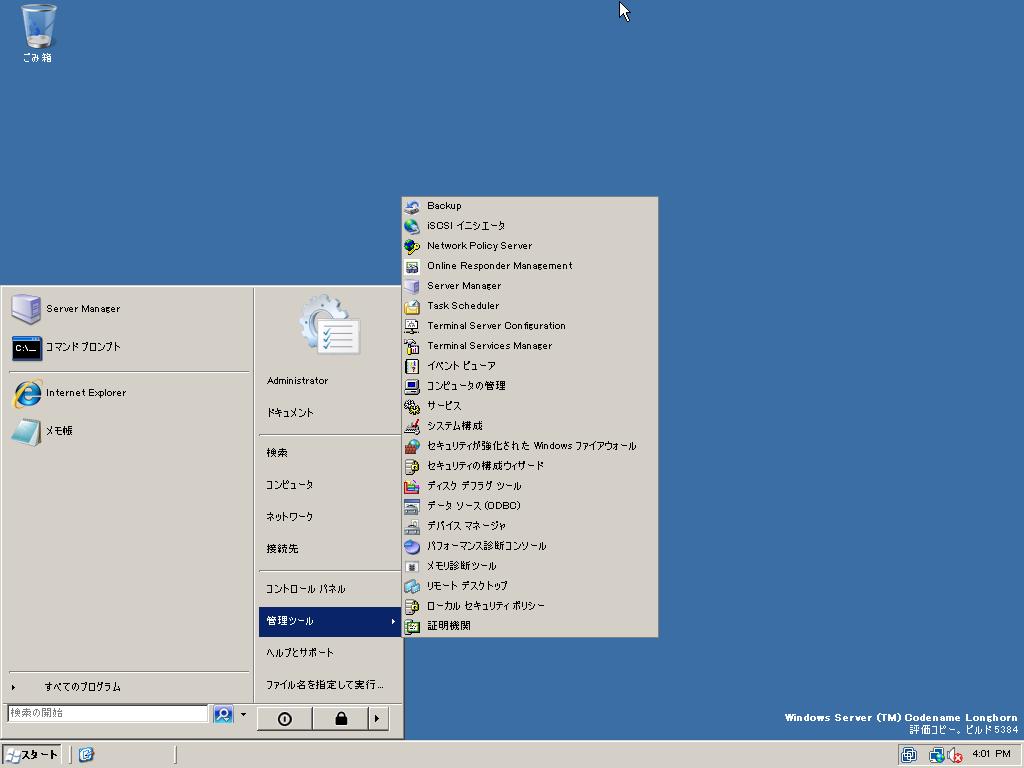Open pinned Server Manager in Start menu
Screen dimensions: 1024x768
coord(129,309)
